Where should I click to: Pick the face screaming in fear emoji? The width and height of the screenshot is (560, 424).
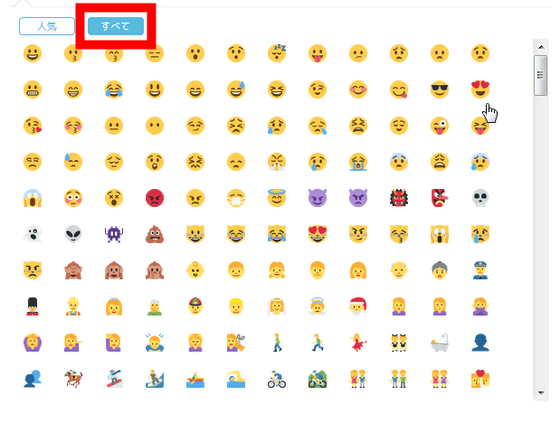(x=32, y=198)
